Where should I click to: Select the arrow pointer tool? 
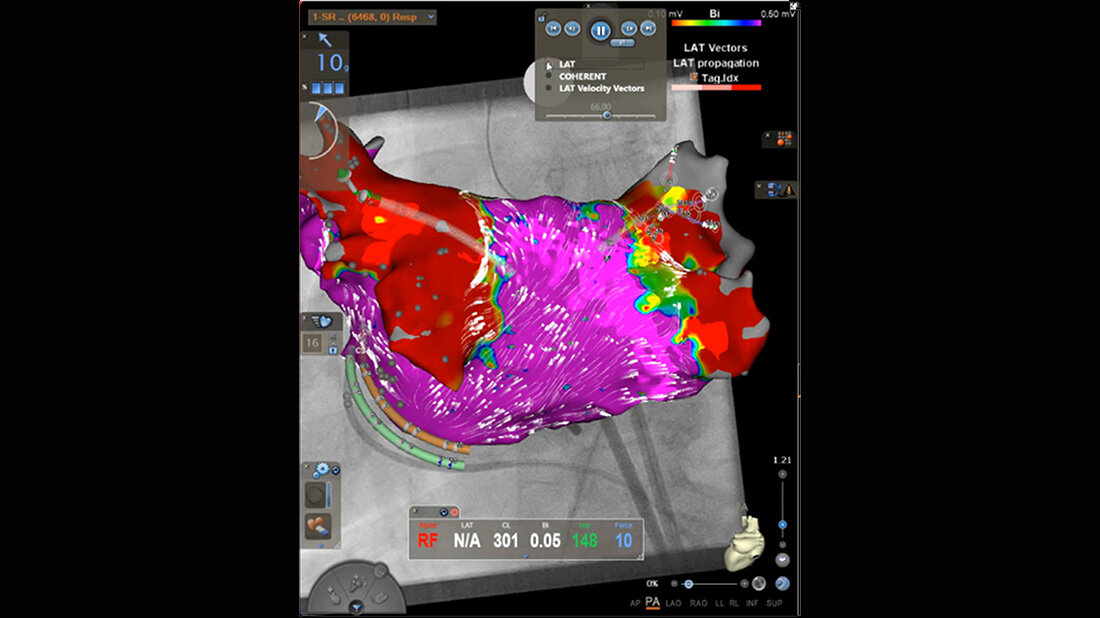coord(325,39)
